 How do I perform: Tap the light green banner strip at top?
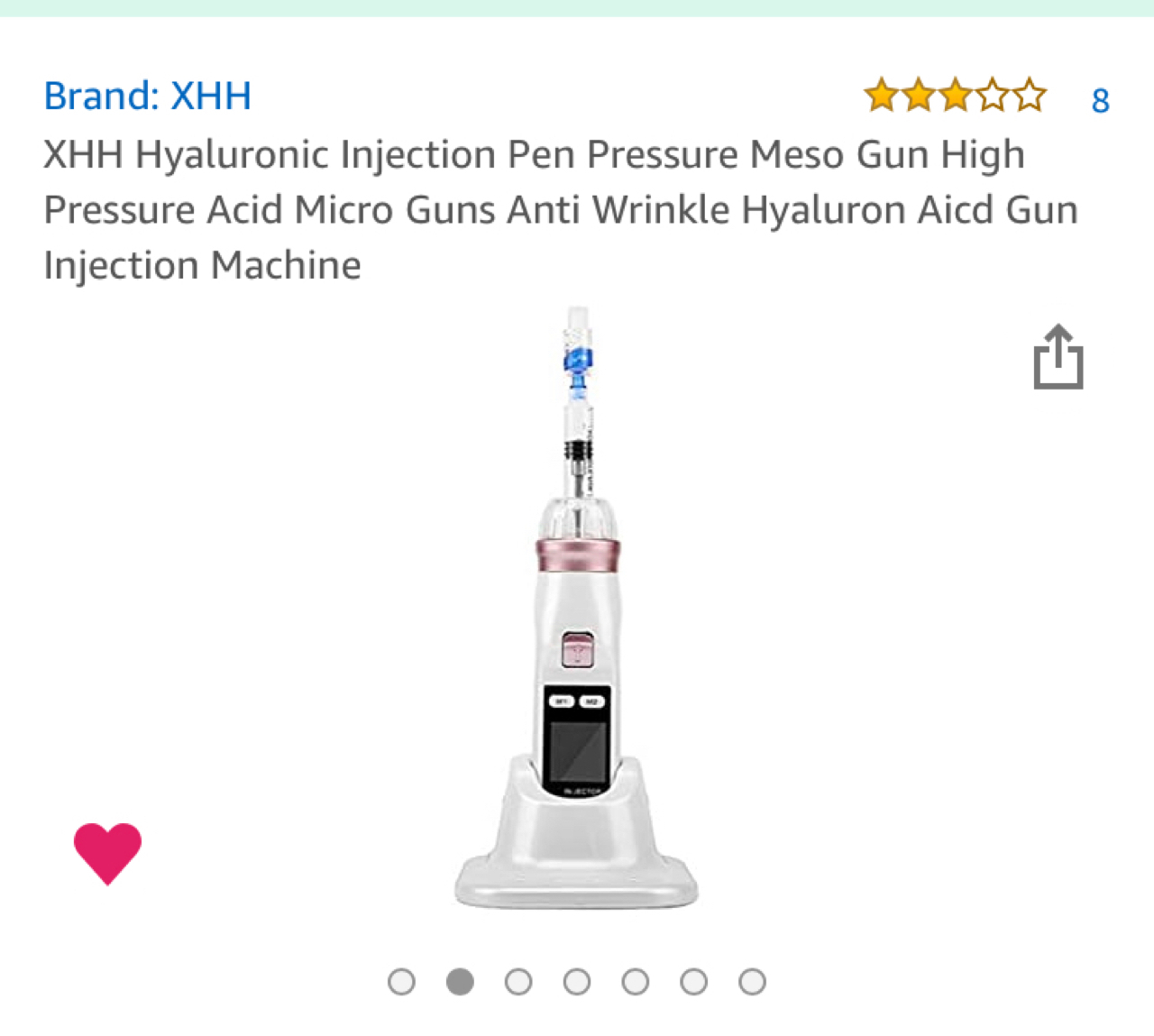[577, 8]
